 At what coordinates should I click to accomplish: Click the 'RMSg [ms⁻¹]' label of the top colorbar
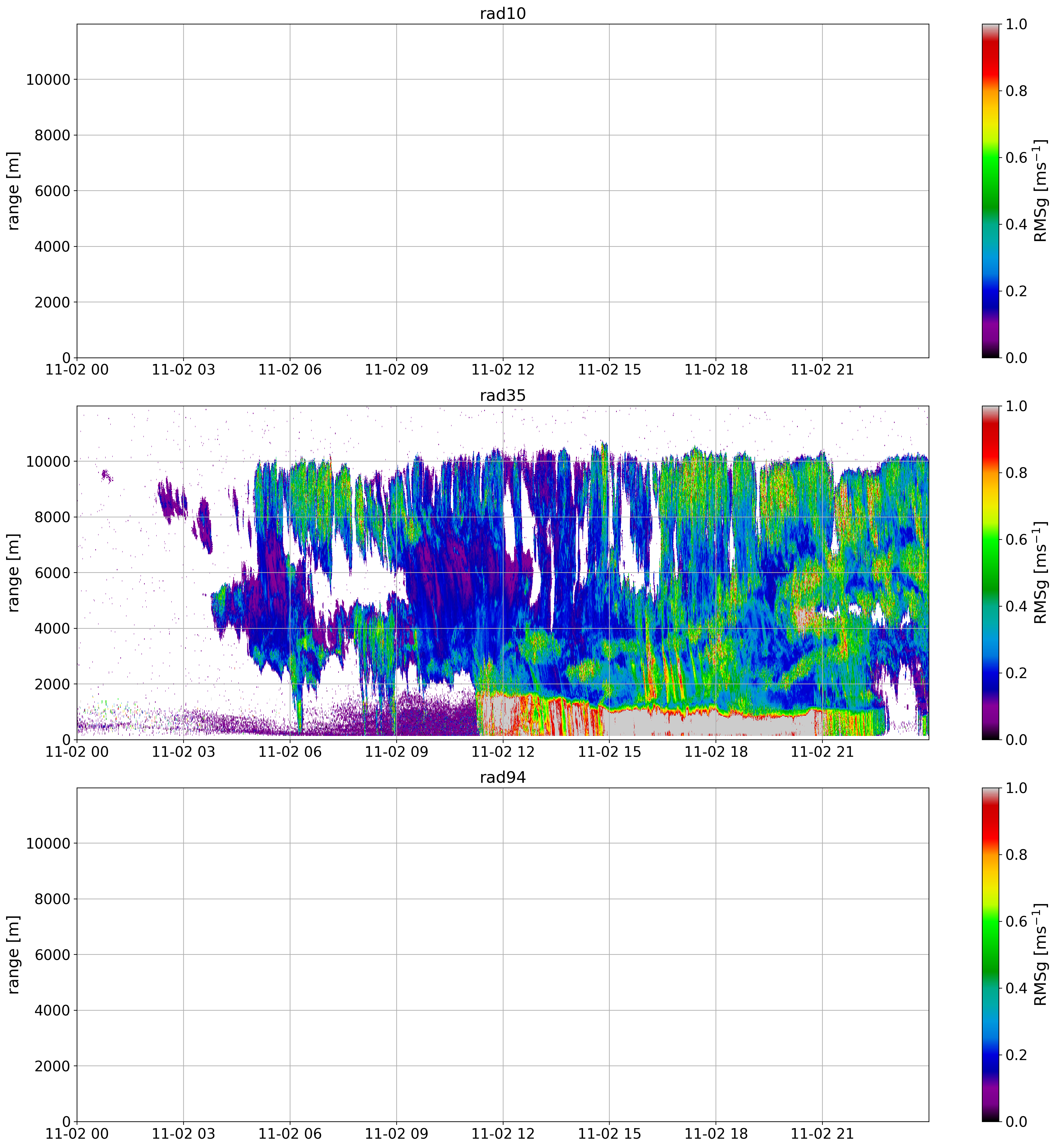click(x=1040, y=191)
